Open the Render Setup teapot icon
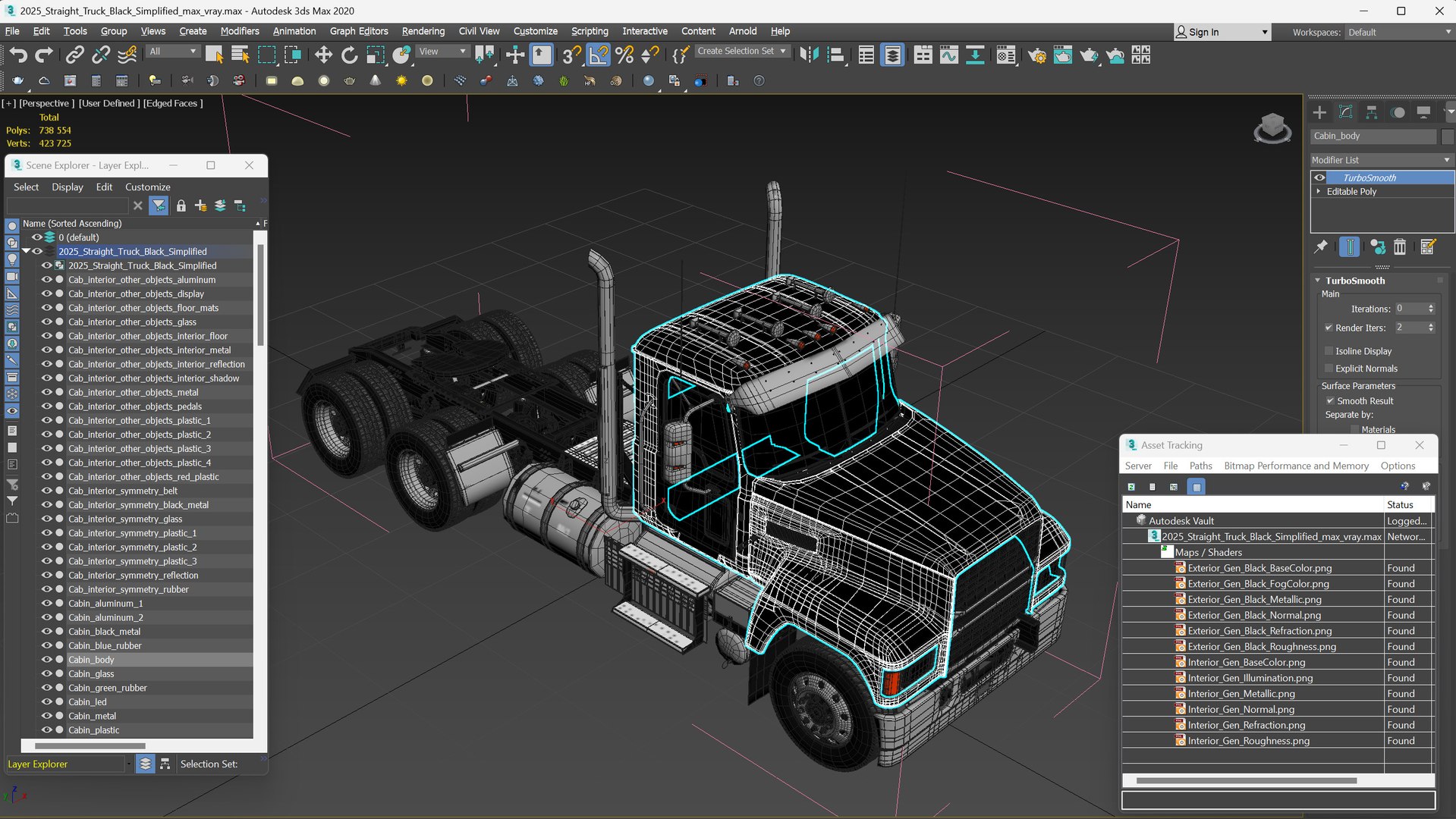 click(1037, 55)
